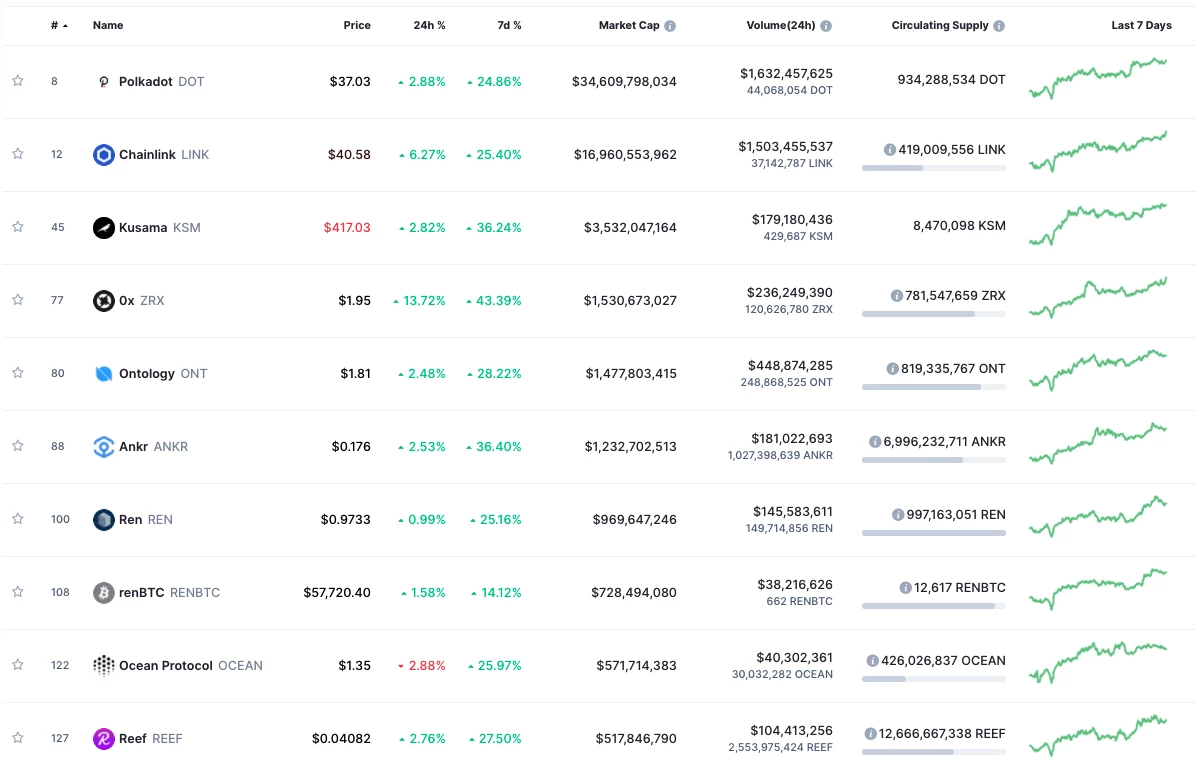Sort by the Name column header
Screen dimensions: 1196x773
(x=108, y=25)
